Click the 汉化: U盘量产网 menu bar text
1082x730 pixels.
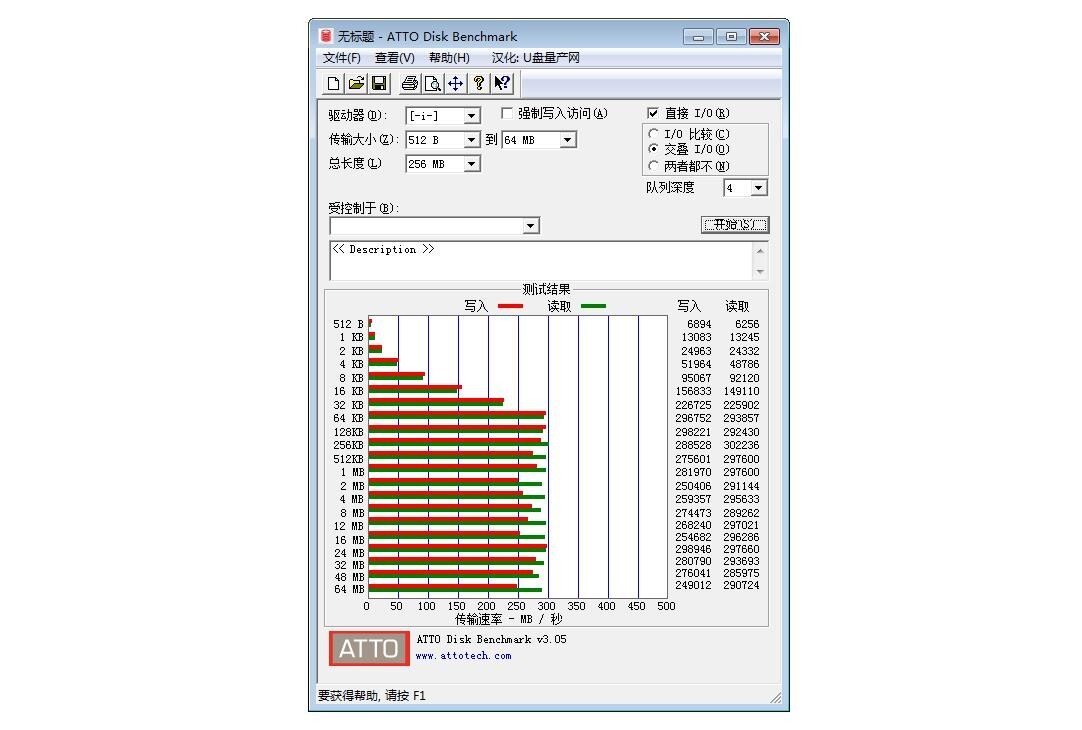pyautogui.click(x=535, y=58)
